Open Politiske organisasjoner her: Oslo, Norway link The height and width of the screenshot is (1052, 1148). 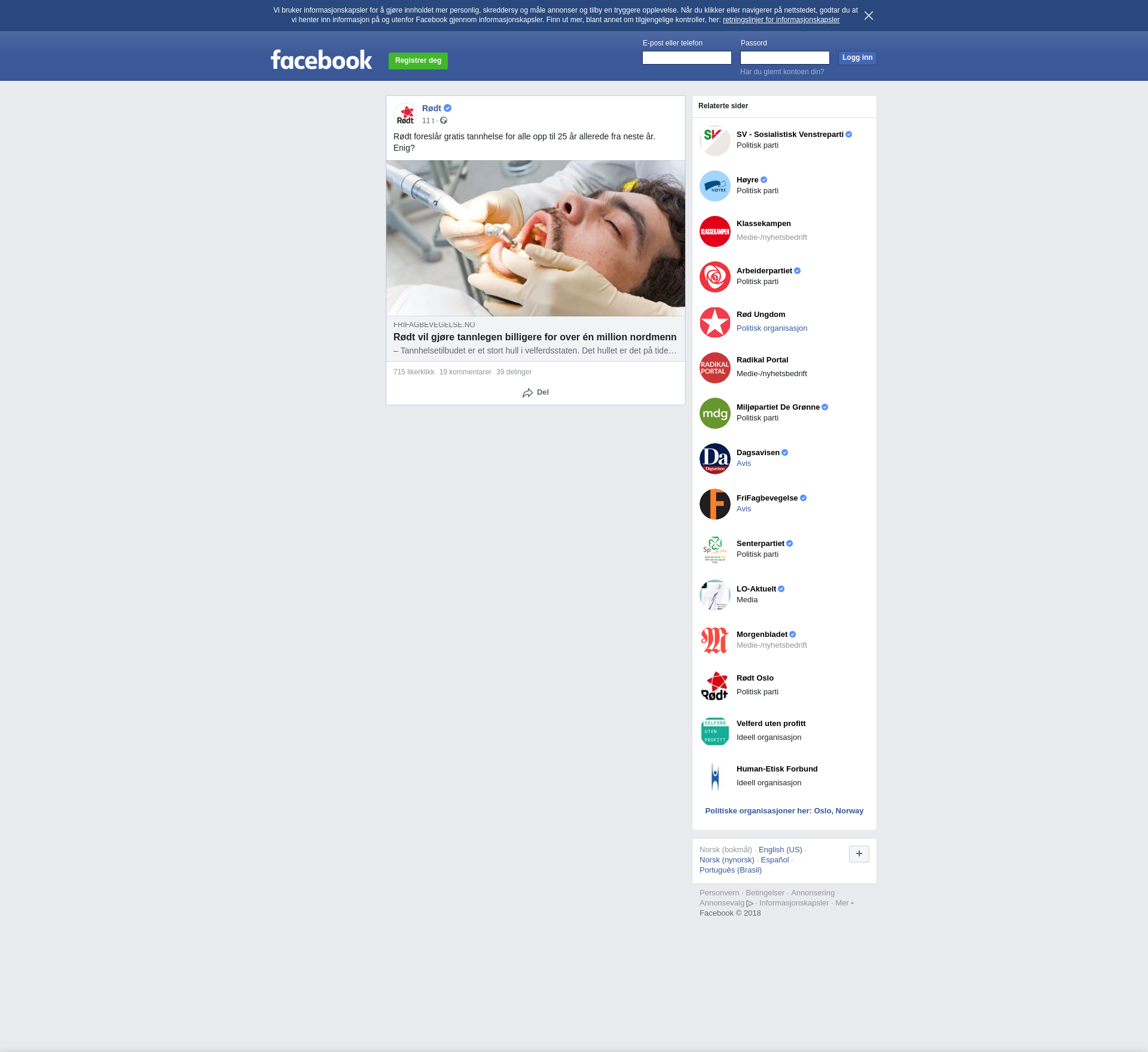784,811
